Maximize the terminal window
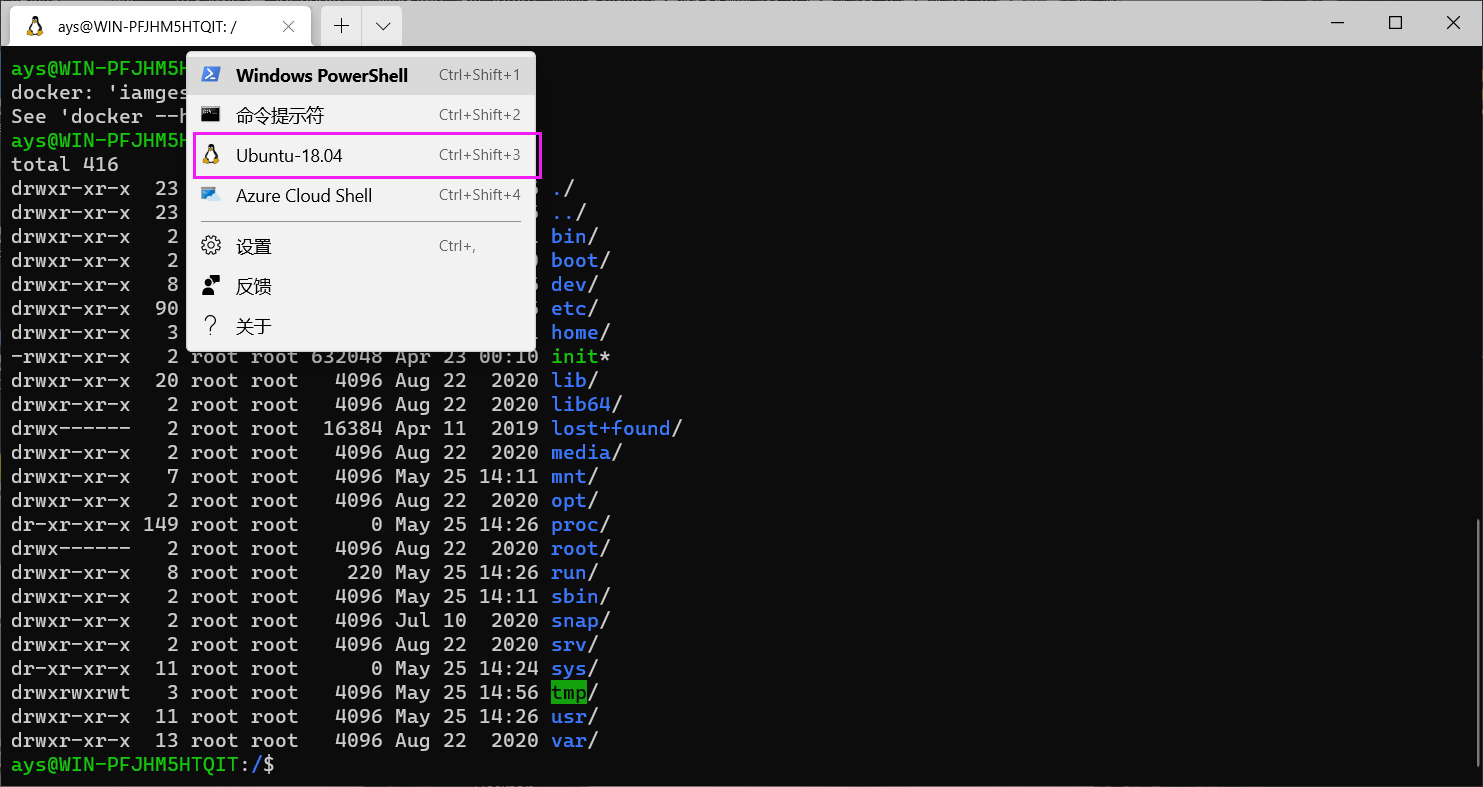The height and width of the screenshot is (787, 1483). (1395, 23)
